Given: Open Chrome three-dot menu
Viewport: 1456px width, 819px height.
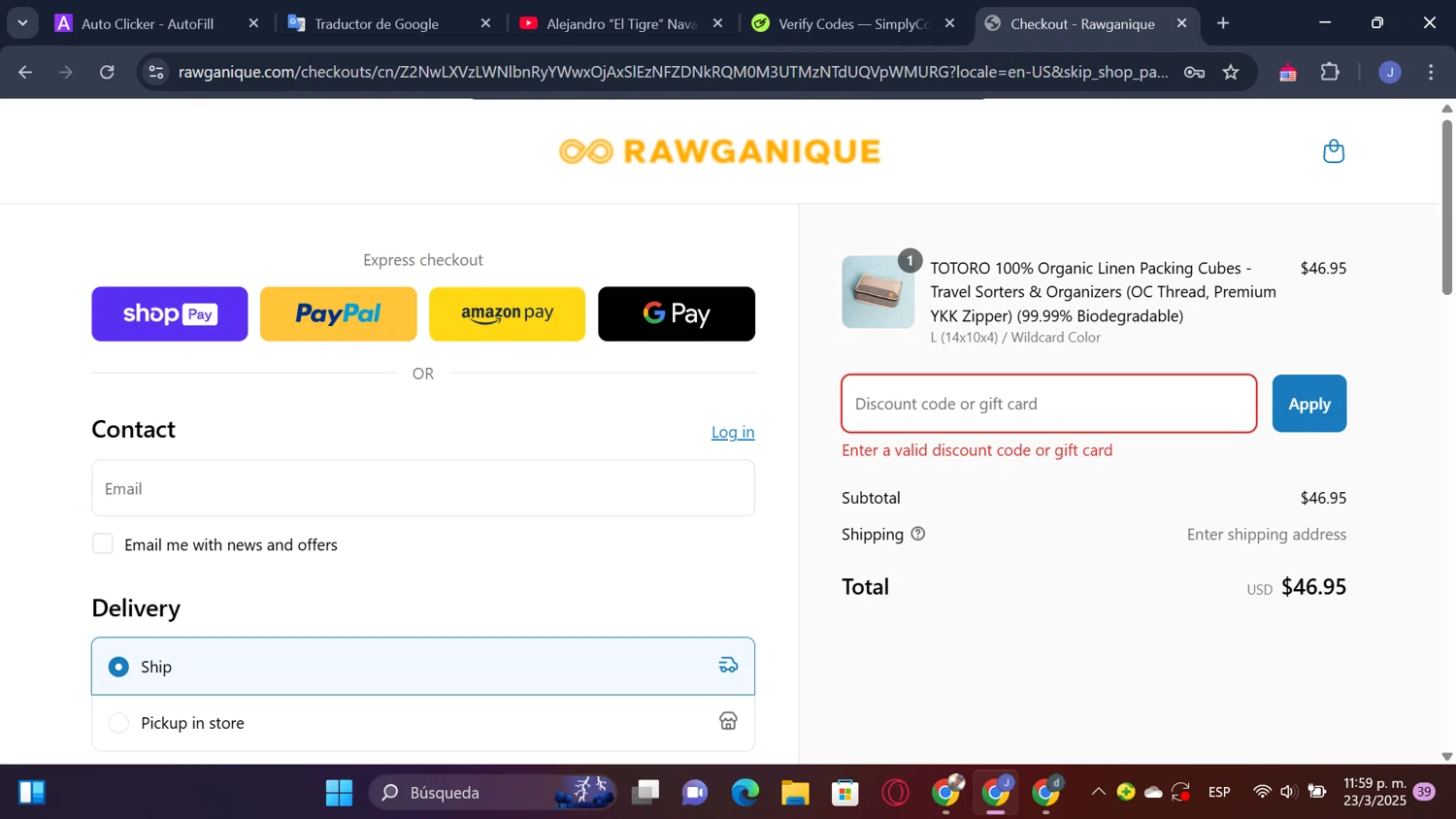Looking at the screenshot, I should pyautogui.click(x=1432, y=72).
